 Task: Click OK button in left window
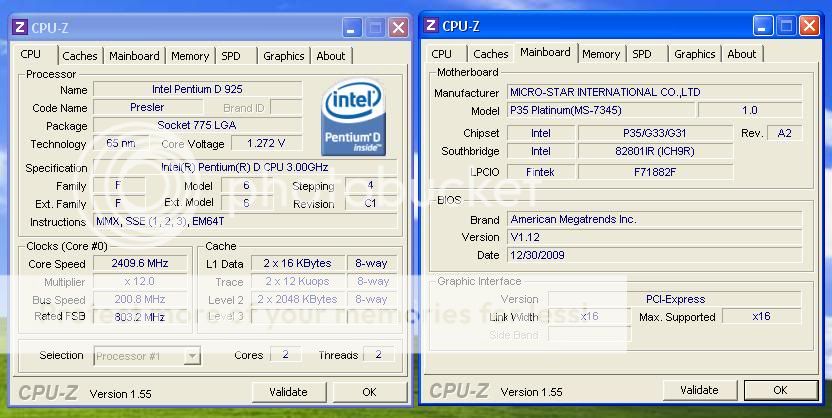369,392
